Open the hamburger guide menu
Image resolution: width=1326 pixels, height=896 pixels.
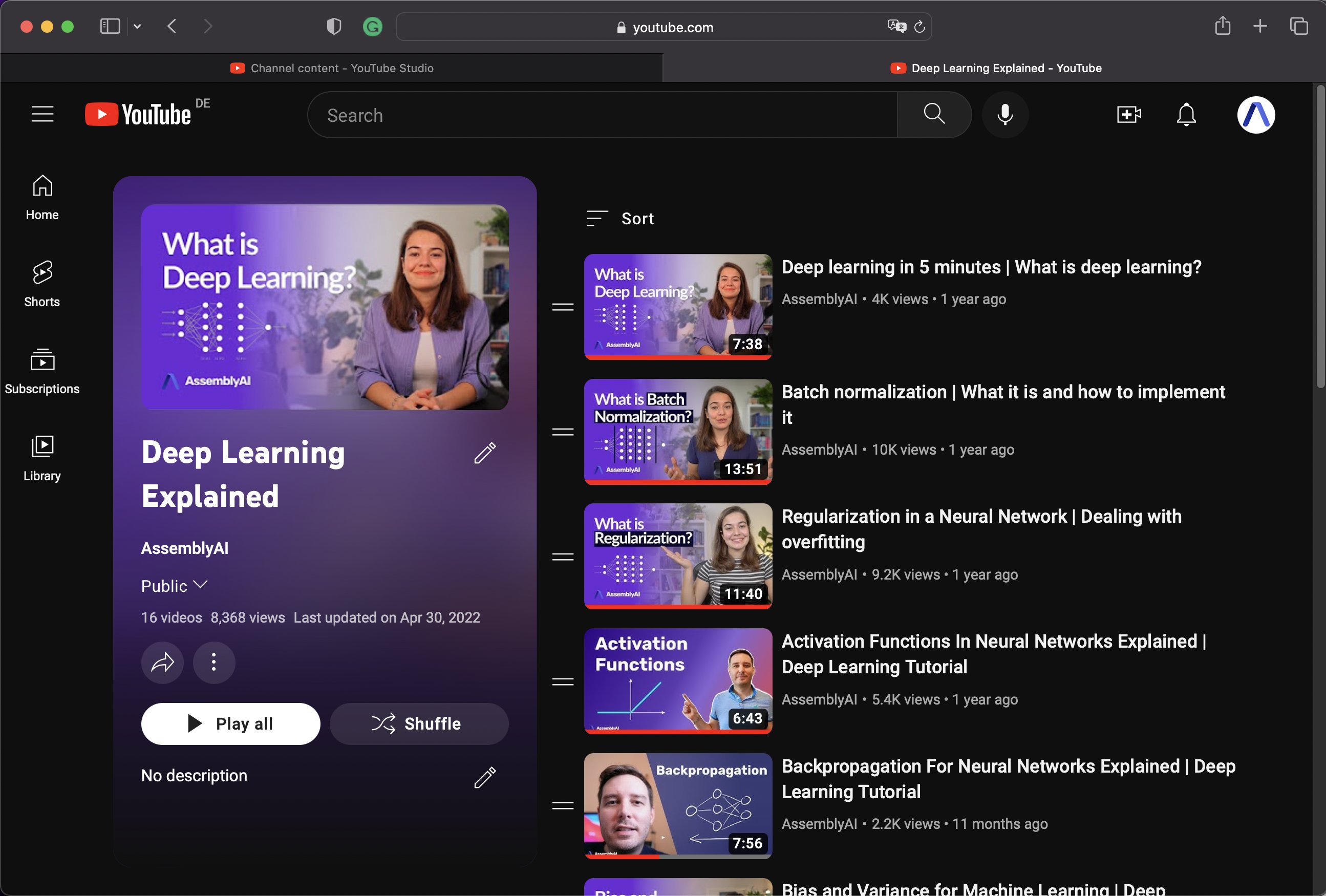pos(43,114)
